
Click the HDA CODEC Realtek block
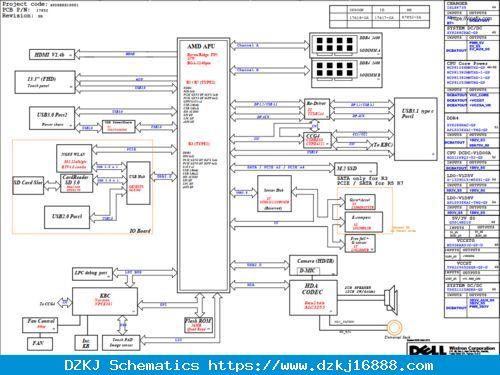313,298
